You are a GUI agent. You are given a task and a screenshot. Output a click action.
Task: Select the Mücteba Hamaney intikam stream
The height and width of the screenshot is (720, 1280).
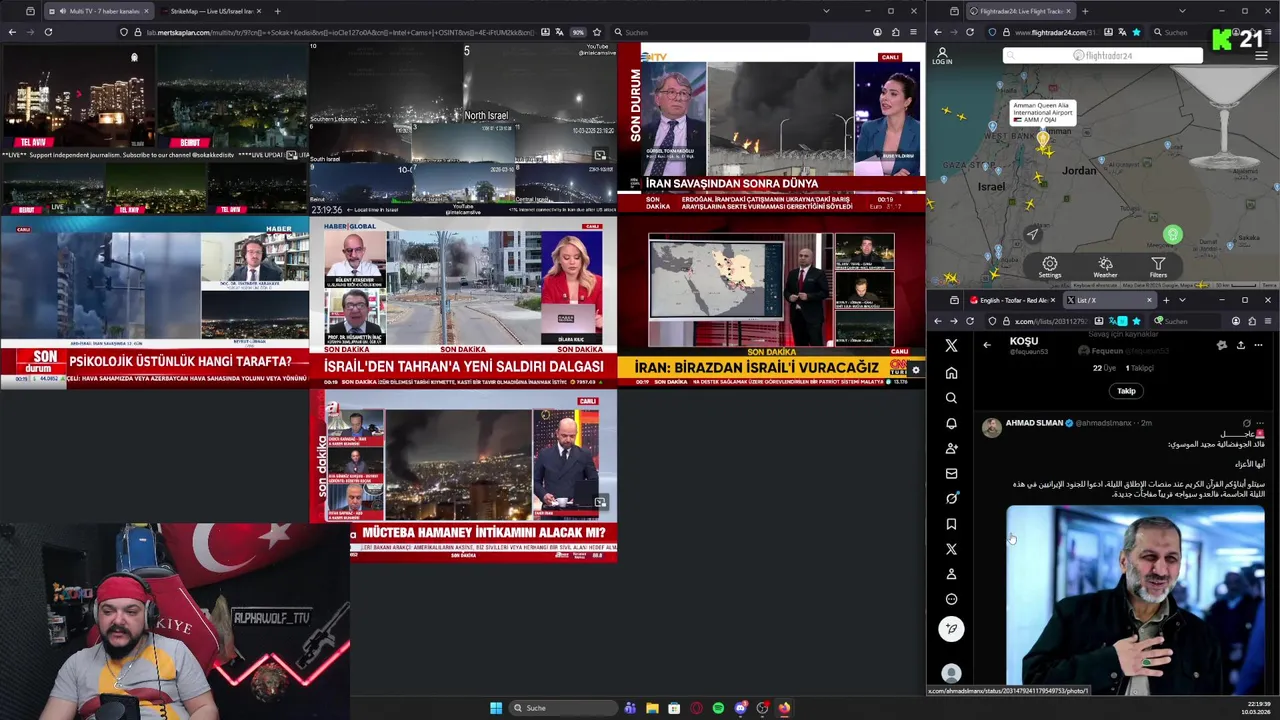click(x=463, y=475)
